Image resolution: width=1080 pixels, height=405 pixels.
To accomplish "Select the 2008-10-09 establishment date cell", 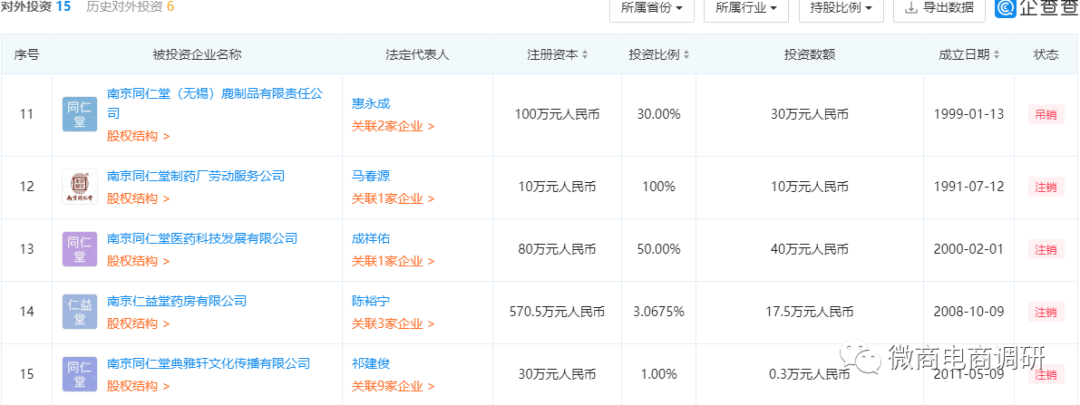I will pos(969,312).
